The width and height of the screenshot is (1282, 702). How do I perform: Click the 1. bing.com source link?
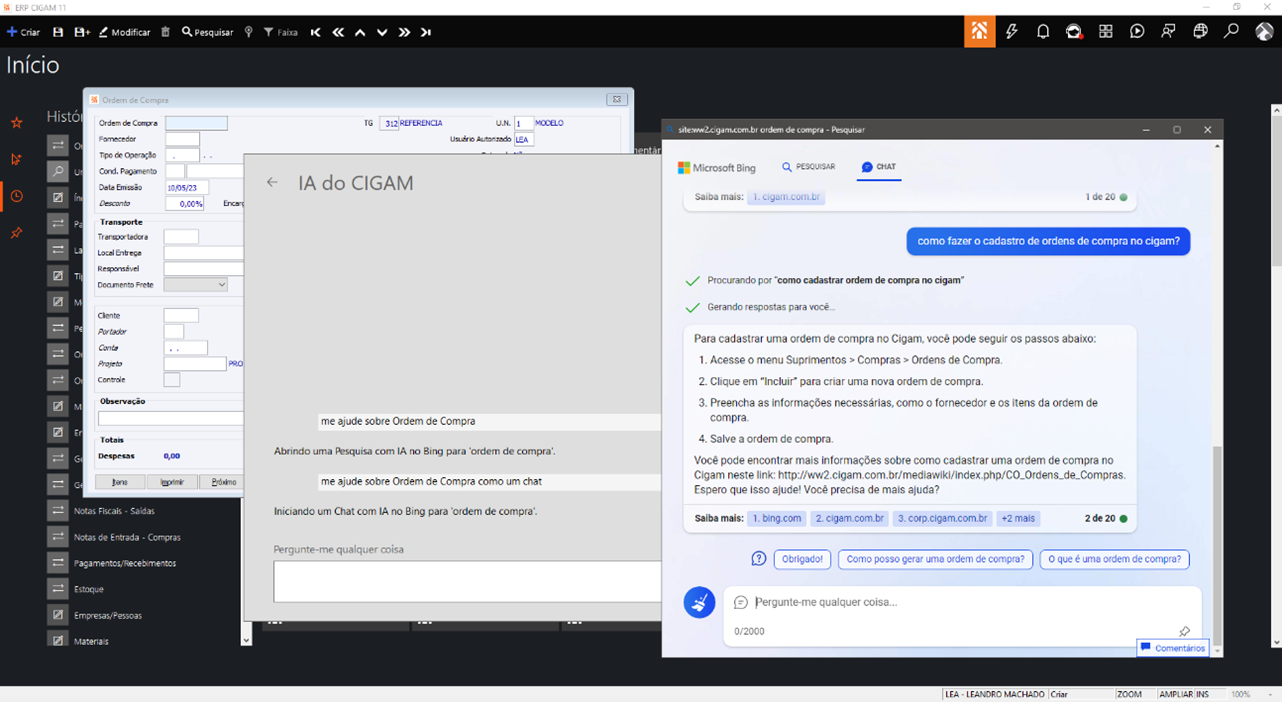point(778,518)
